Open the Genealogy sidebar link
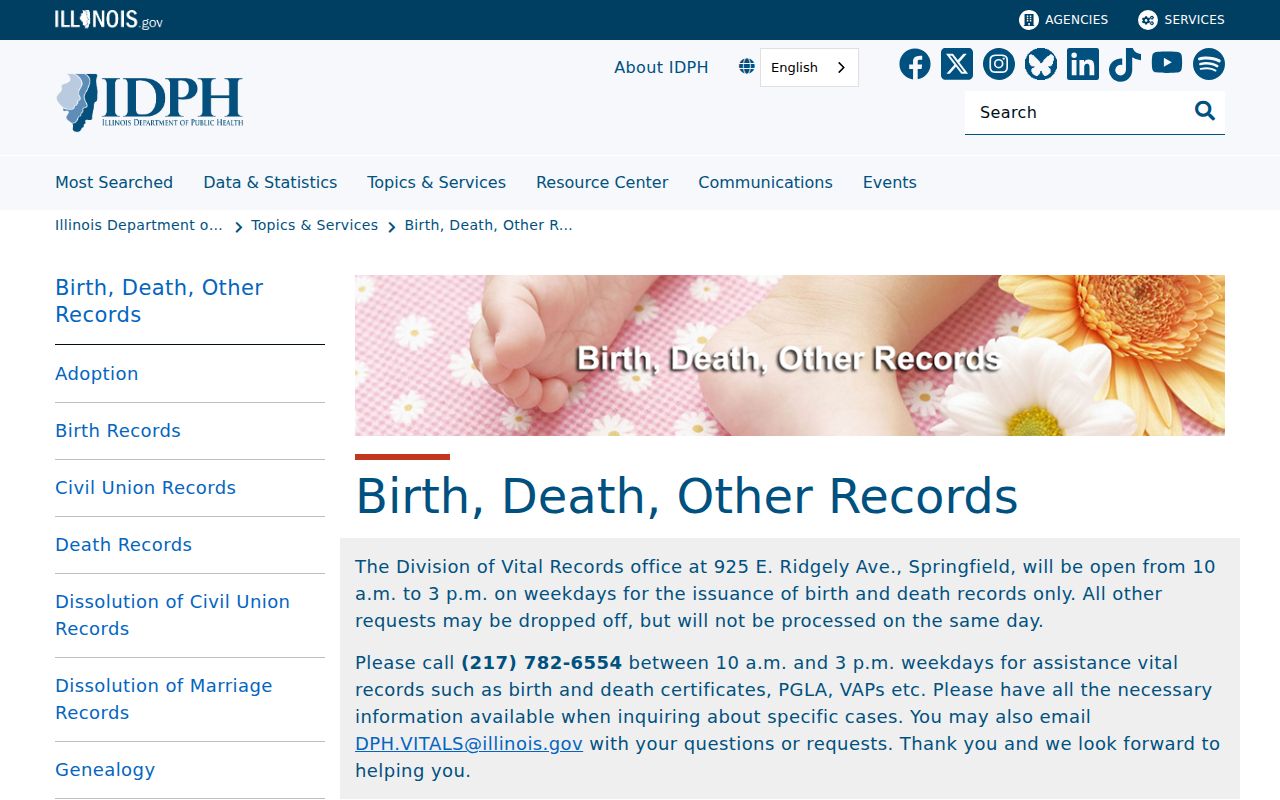 [x=105, y=769]
